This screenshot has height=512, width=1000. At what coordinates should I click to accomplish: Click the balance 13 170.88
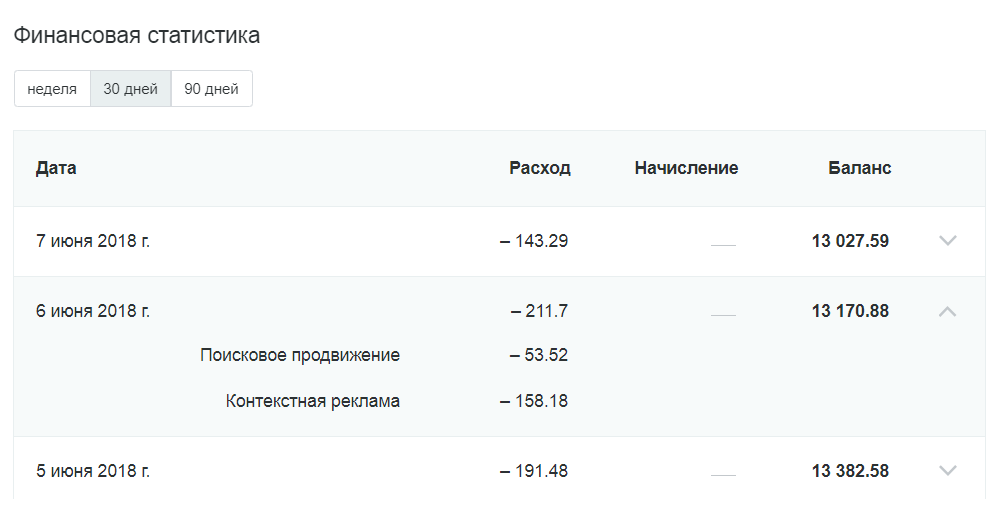[850, 311]
